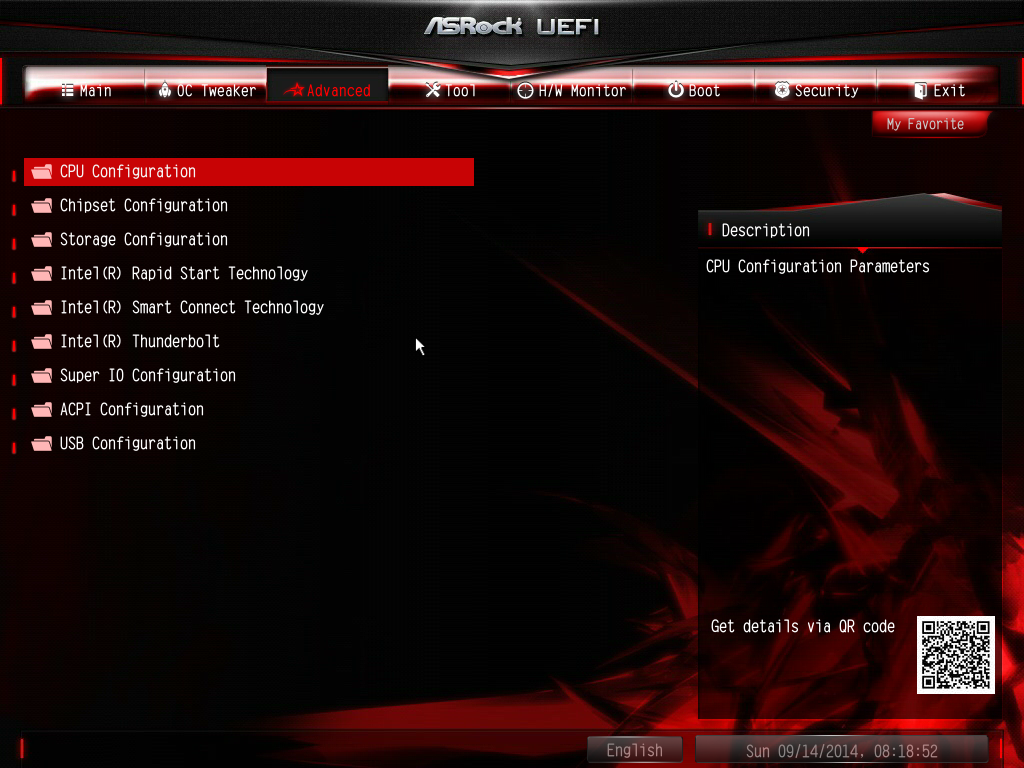This screenshot has height=768, width=1024.
Task: Change the English language setting
Action: click(x=634, y=750)
